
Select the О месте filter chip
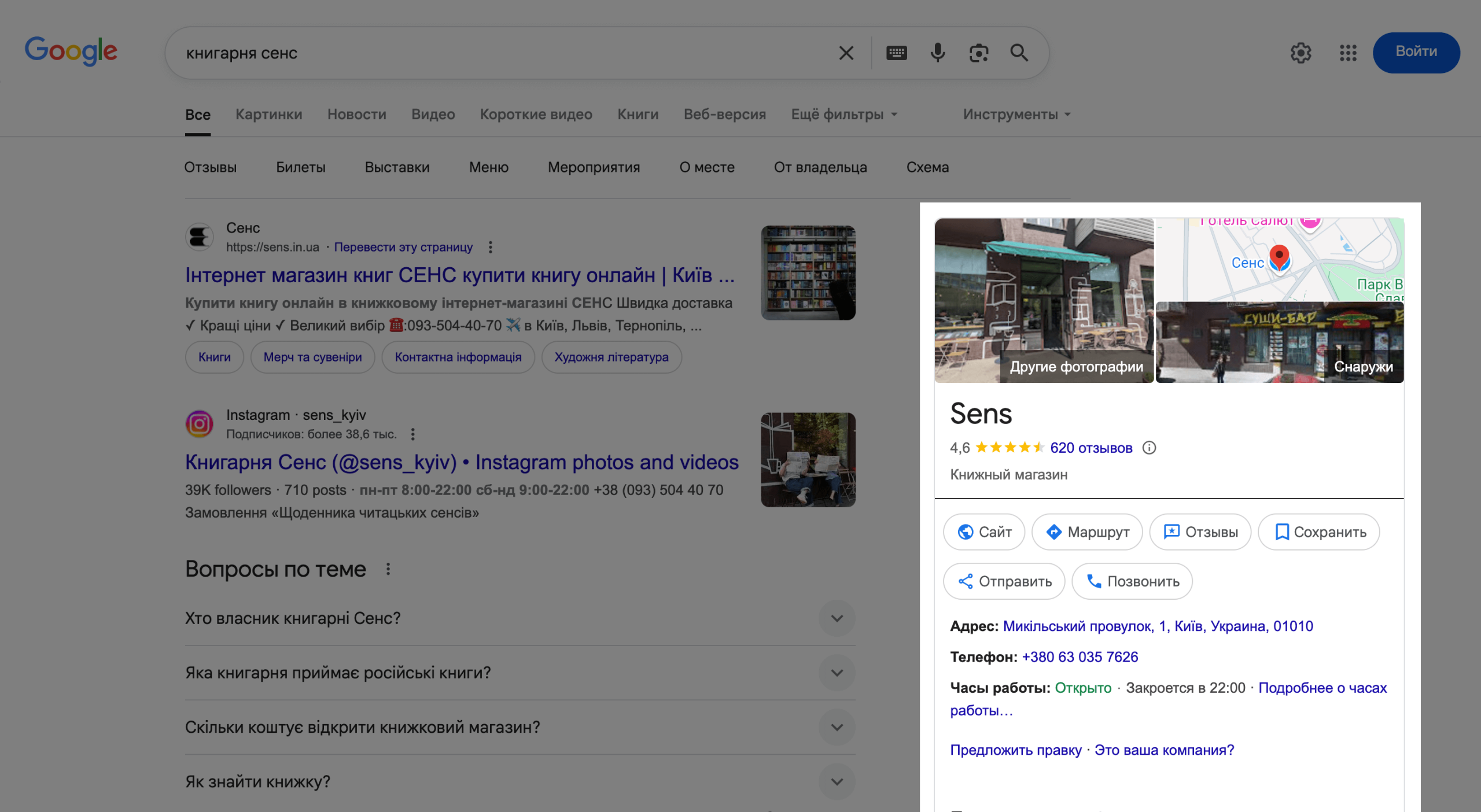pos(707,168)
